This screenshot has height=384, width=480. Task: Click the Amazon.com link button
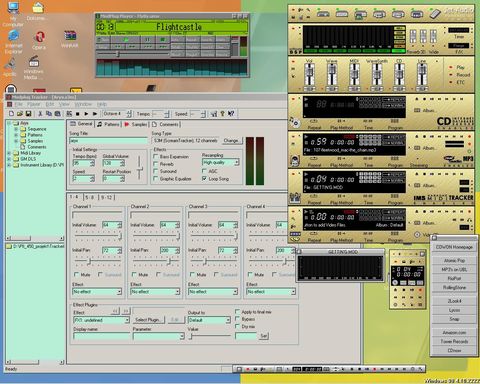454,332
